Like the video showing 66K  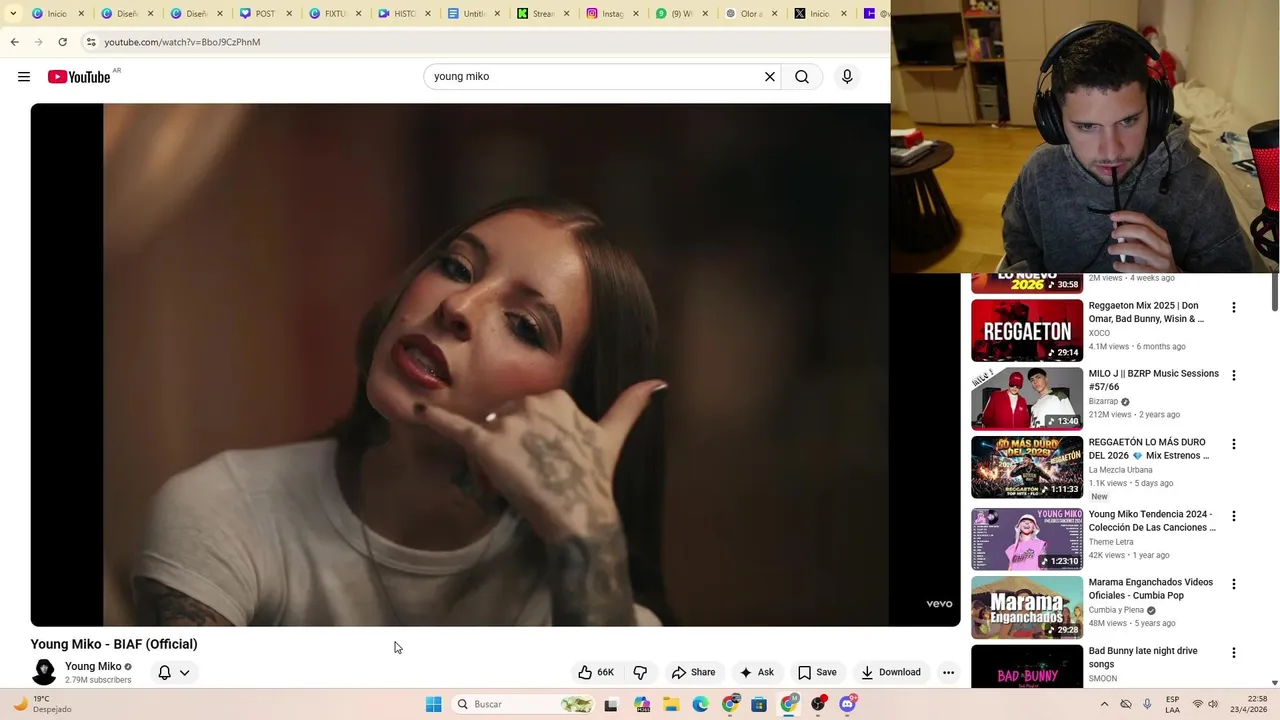point(596,672)
